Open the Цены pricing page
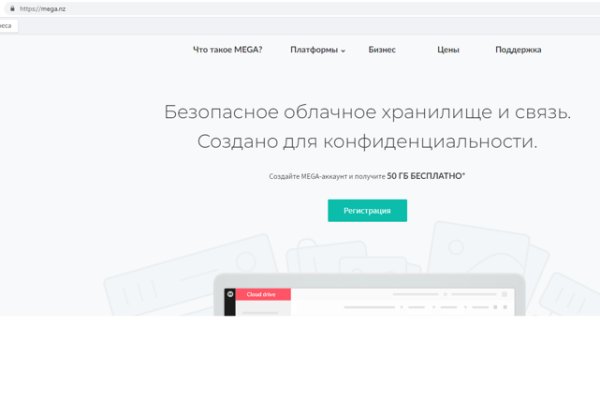This screenshot has height=400, width=600. (x=448, y=49)
